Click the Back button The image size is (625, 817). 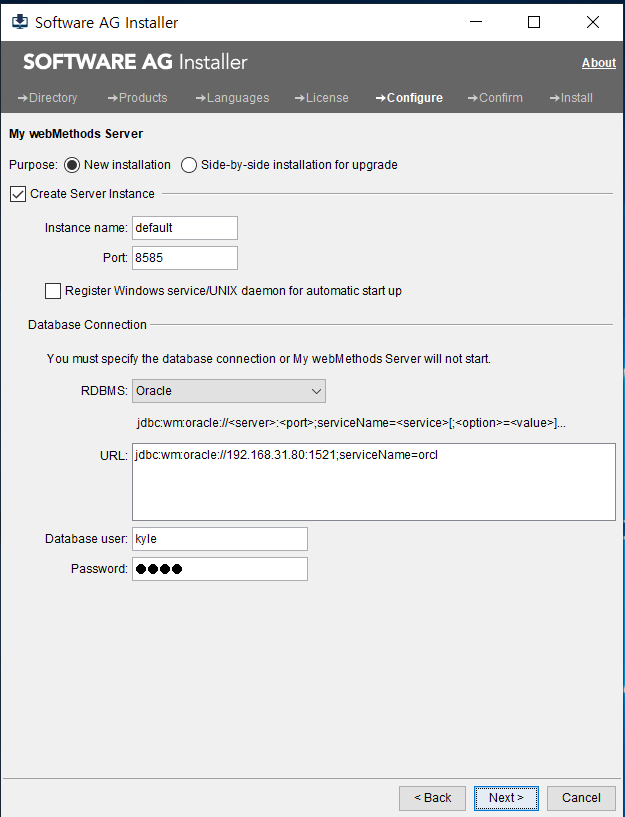[432, 798]
